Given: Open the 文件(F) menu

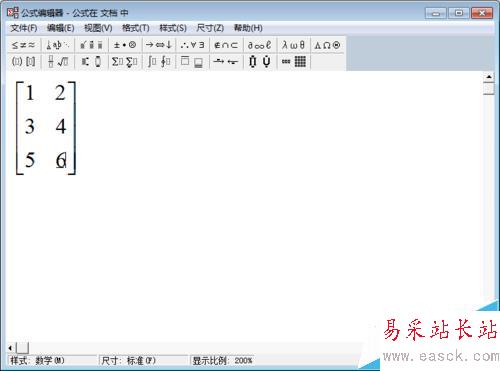Looking at the screenshot, I should [x=24, y=28].
